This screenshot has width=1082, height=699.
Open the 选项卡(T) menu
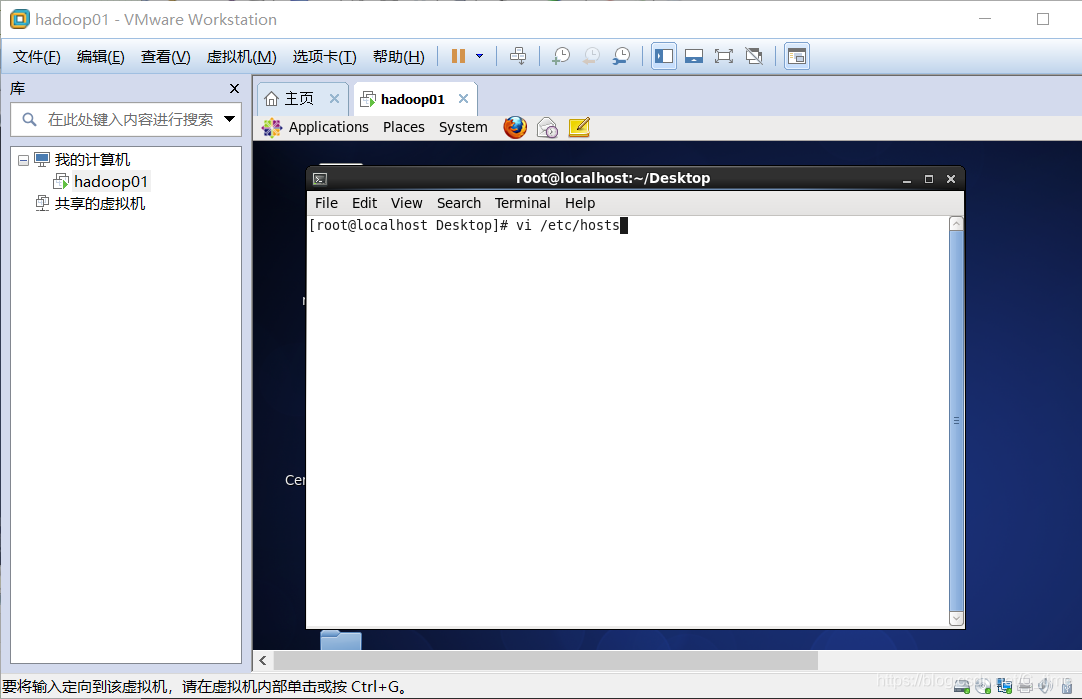tap(324, 57)
